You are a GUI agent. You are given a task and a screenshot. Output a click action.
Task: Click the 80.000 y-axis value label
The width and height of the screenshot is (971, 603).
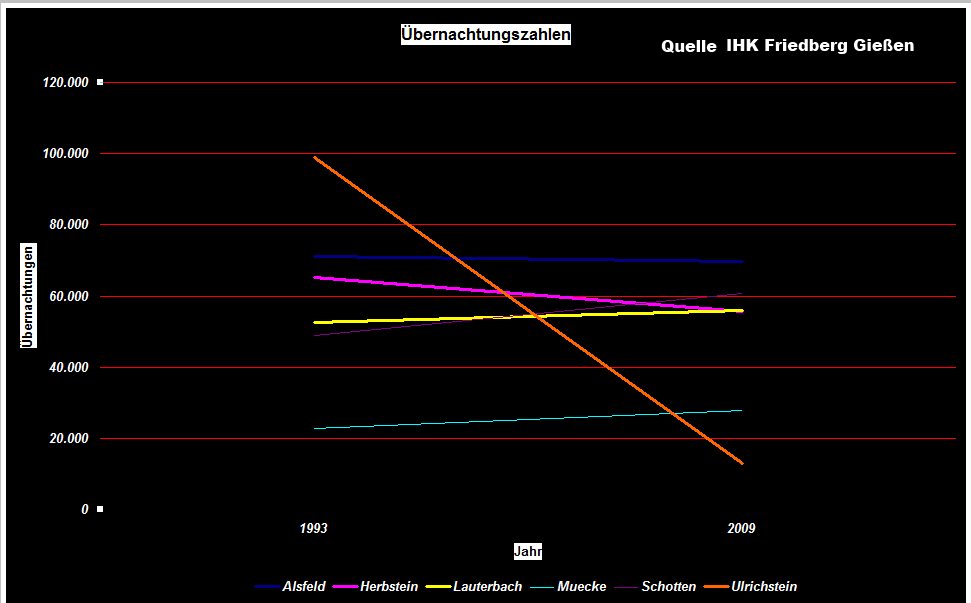click(x=69, y=224)
